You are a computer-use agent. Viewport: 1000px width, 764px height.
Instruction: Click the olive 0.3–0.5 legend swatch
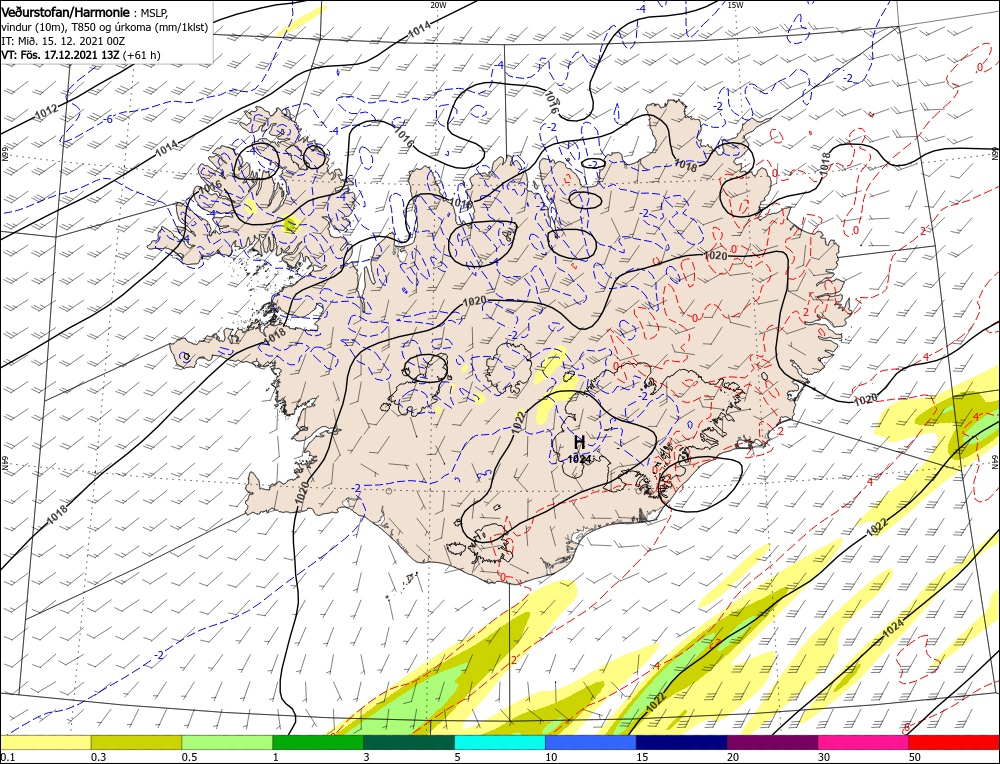tap(136, 742)
